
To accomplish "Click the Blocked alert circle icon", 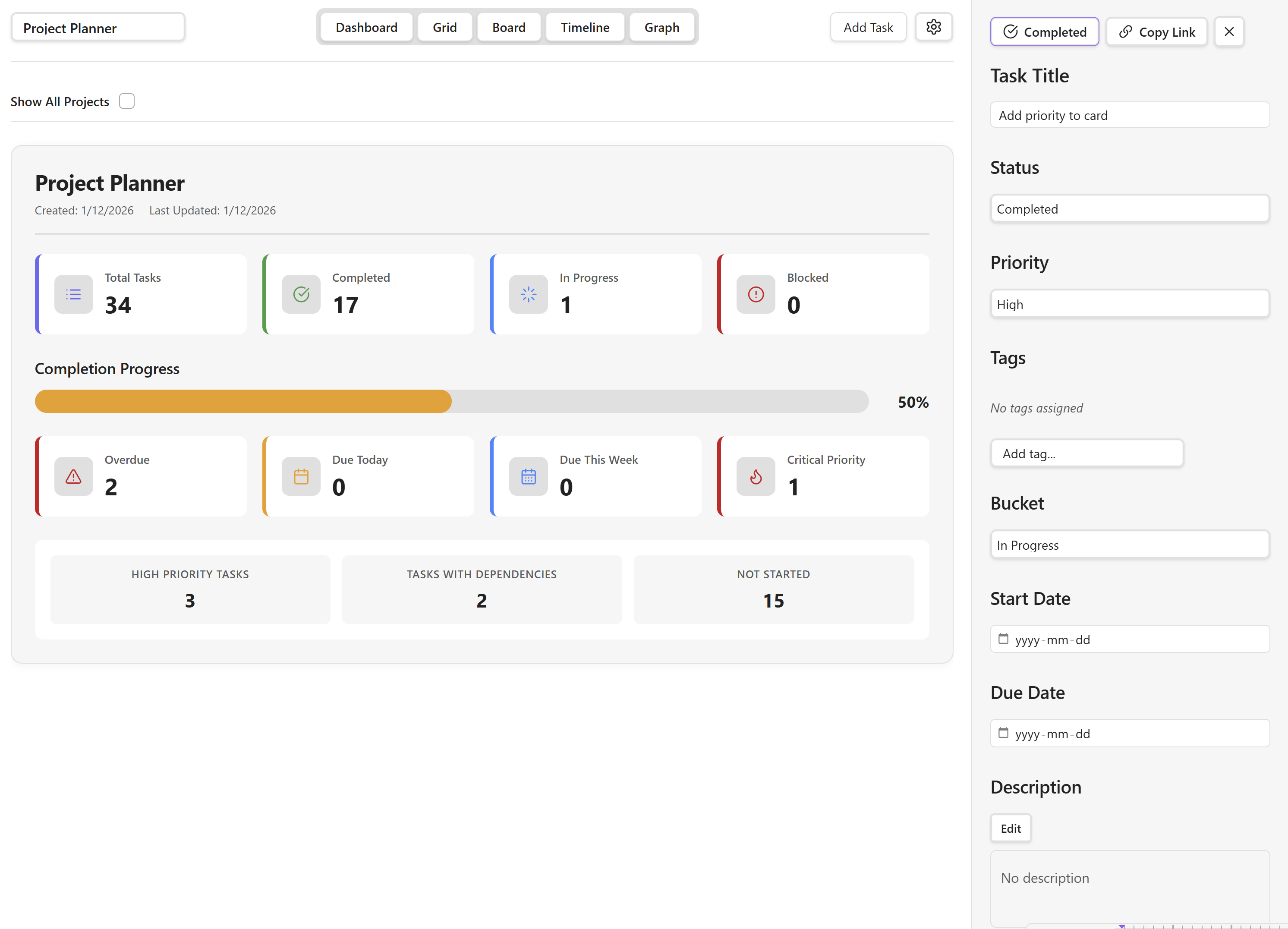I will pyautogui.click(x=755, y=294).
